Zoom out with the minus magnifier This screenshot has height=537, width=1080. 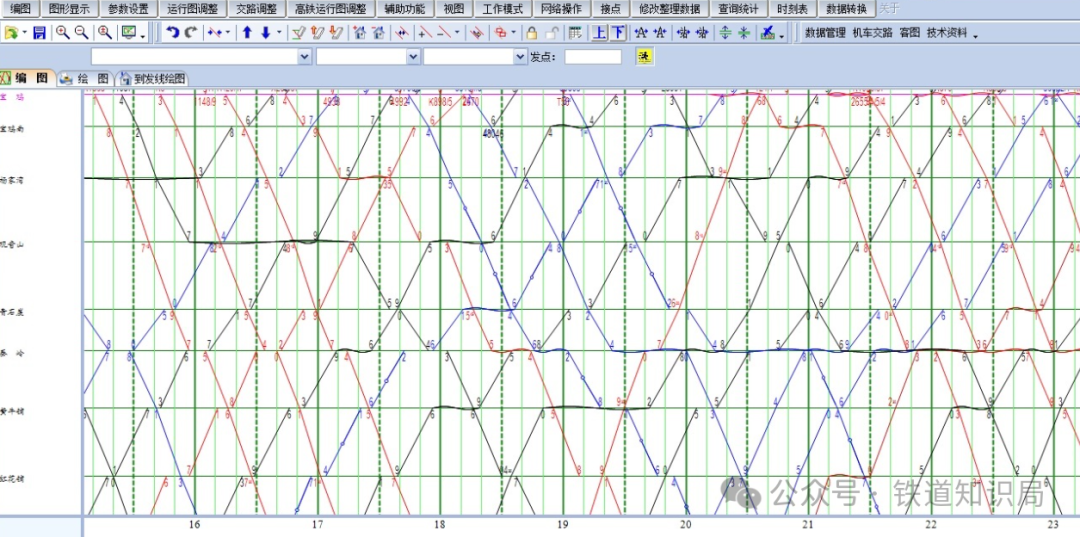click(82, 33)
